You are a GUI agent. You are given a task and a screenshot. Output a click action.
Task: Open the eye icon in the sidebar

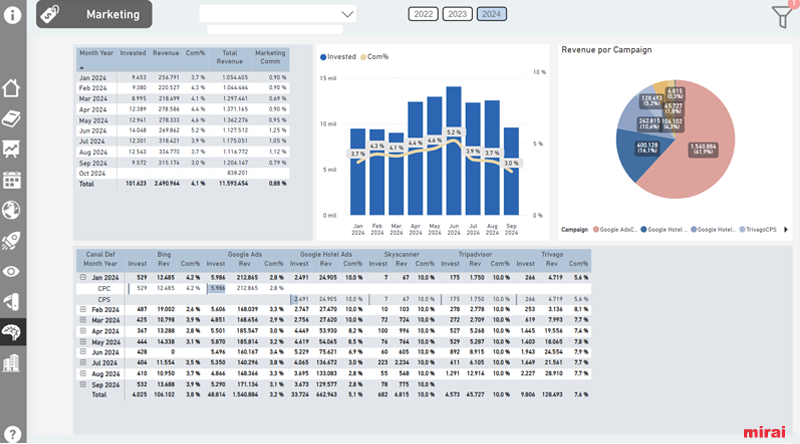11,272
